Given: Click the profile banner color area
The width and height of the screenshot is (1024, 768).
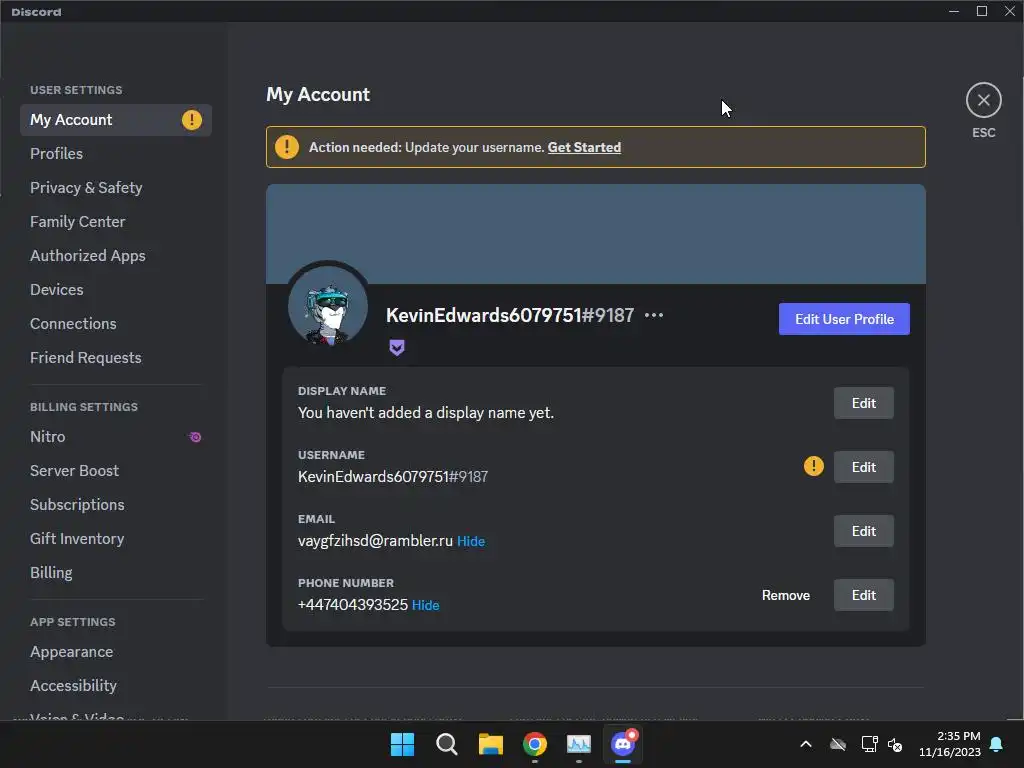Looking at the screenshot, I should (596, 234).
